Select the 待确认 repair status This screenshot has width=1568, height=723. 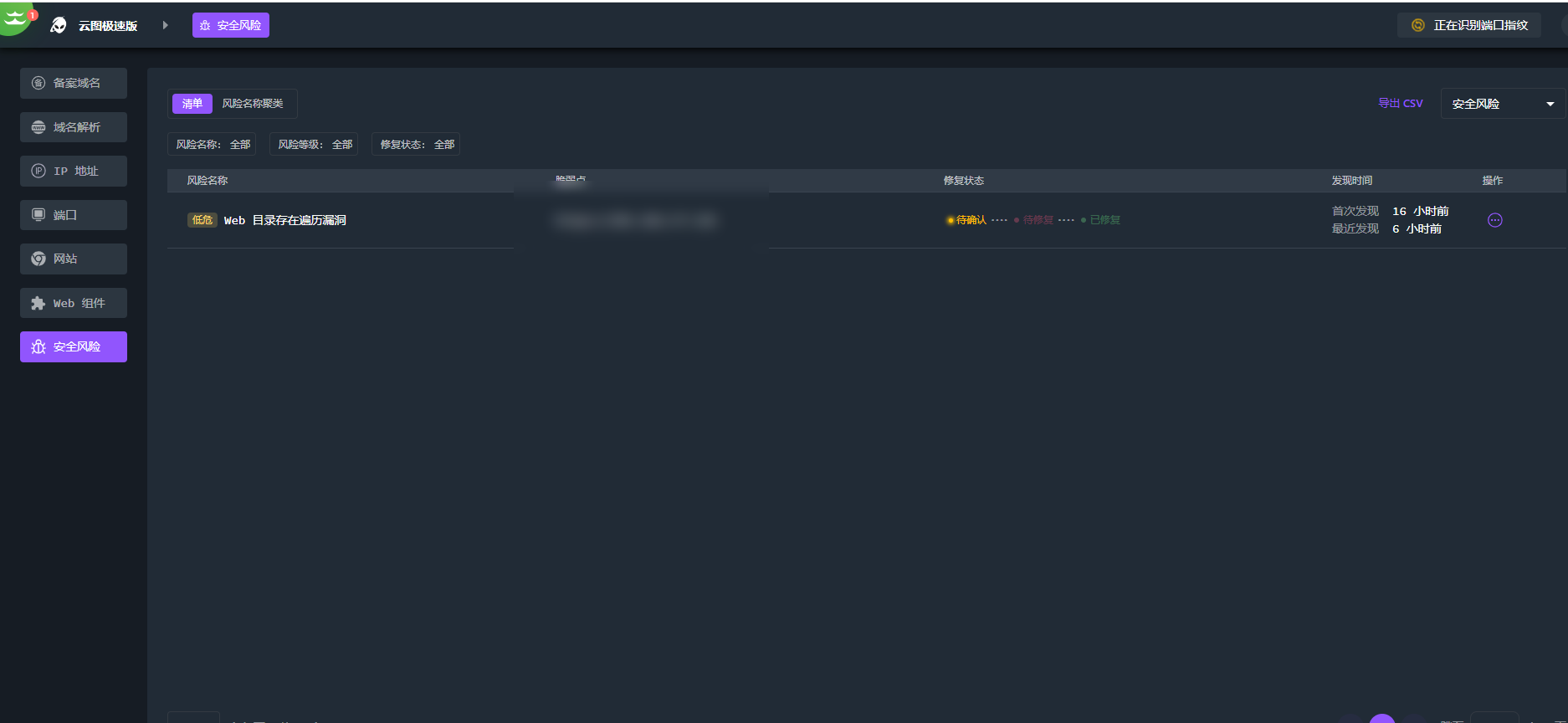970,220
